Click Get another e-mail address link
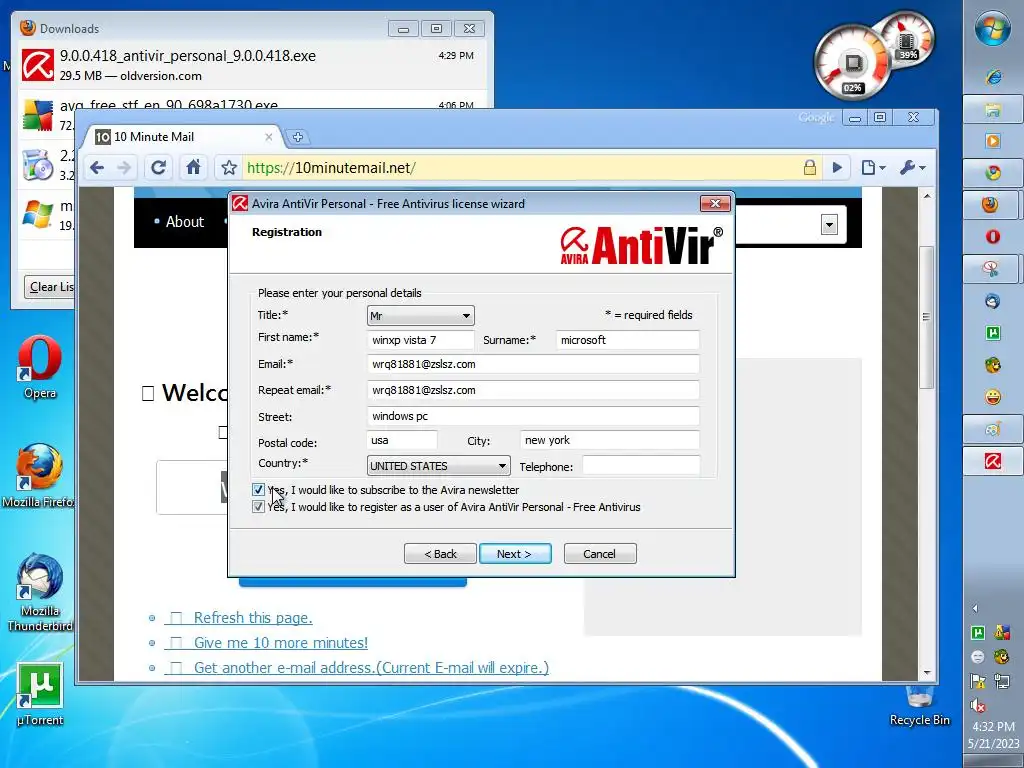 tap(371, 667)
